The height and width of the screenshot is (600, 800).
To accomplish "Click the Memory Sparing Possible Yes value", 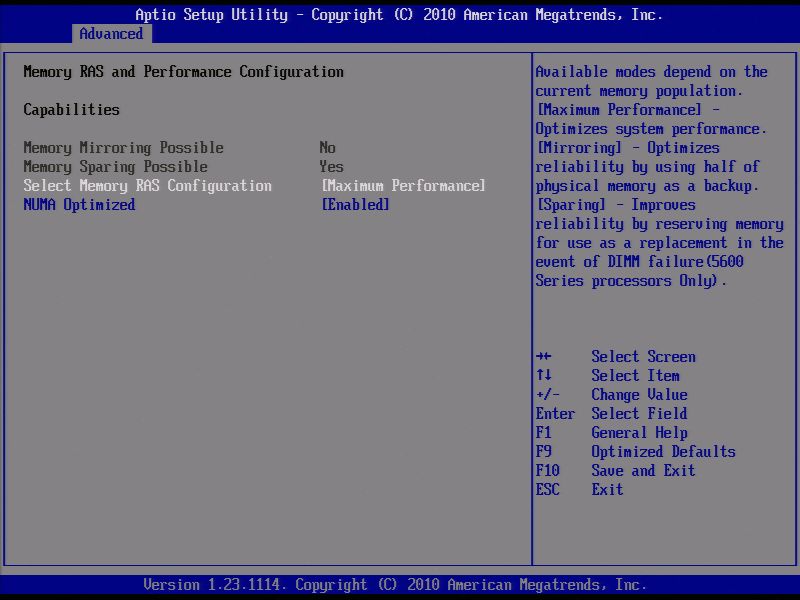I will pos(330,166).
